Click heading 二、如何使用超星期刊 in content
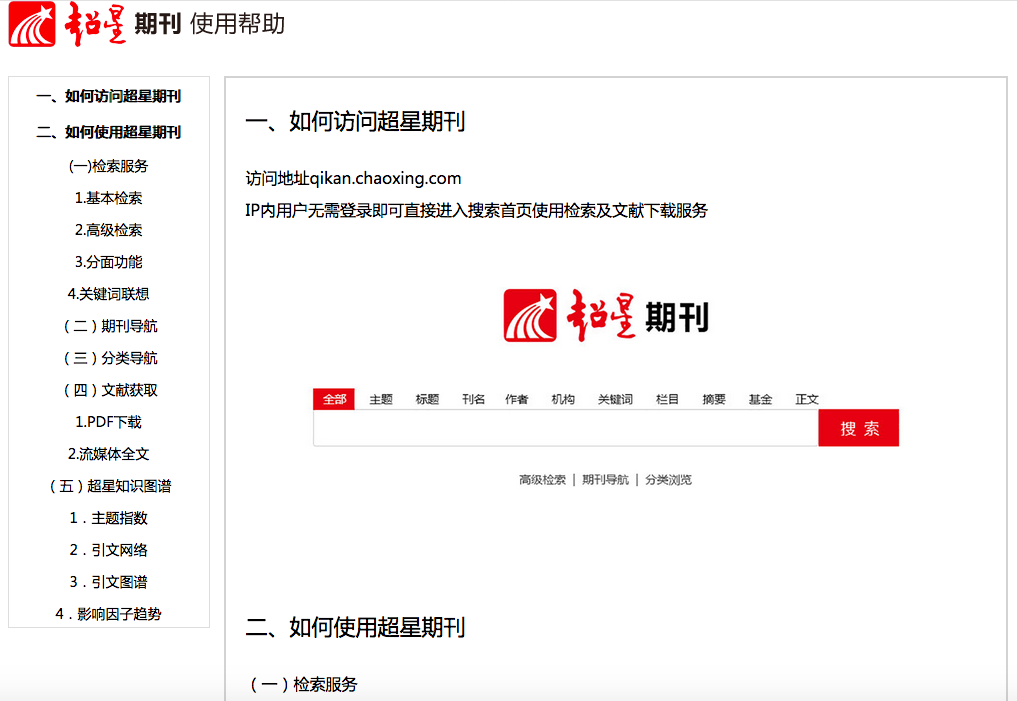The image size is (1017, 701). pyautogui.click(x=355, y=627)
